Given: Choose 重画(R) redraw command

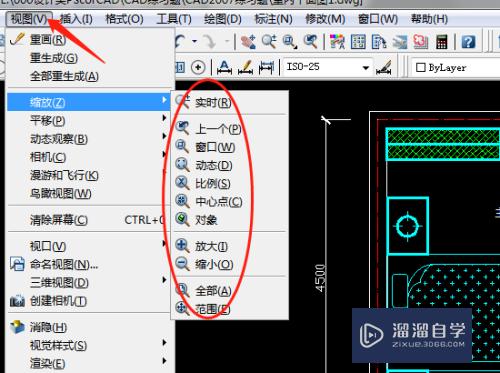Looking at the screenshot, I should (x=90, y=40).
